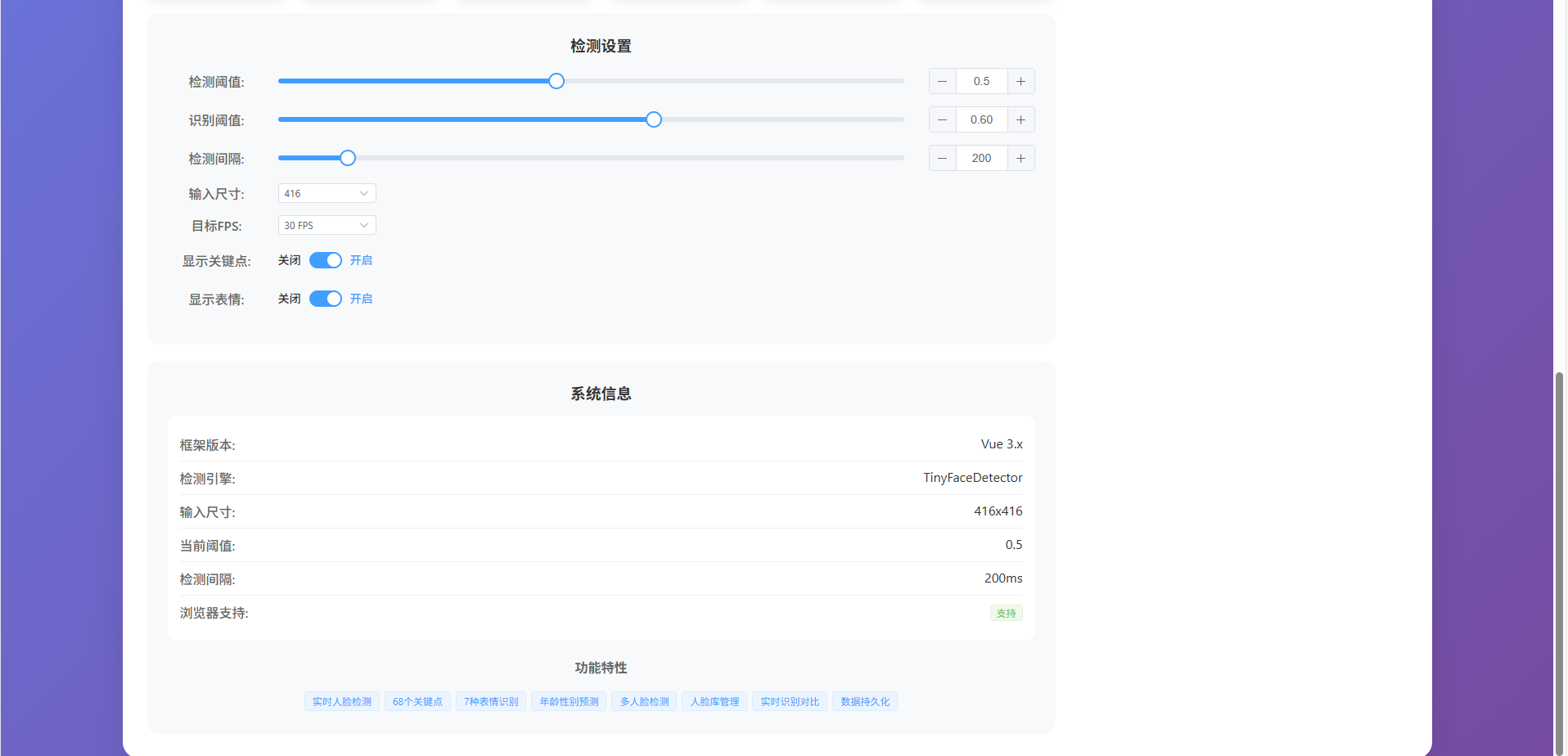Screen dimensions: 1568x756
Task: Disable the 显示表情 switch
Action: (325, 299)
